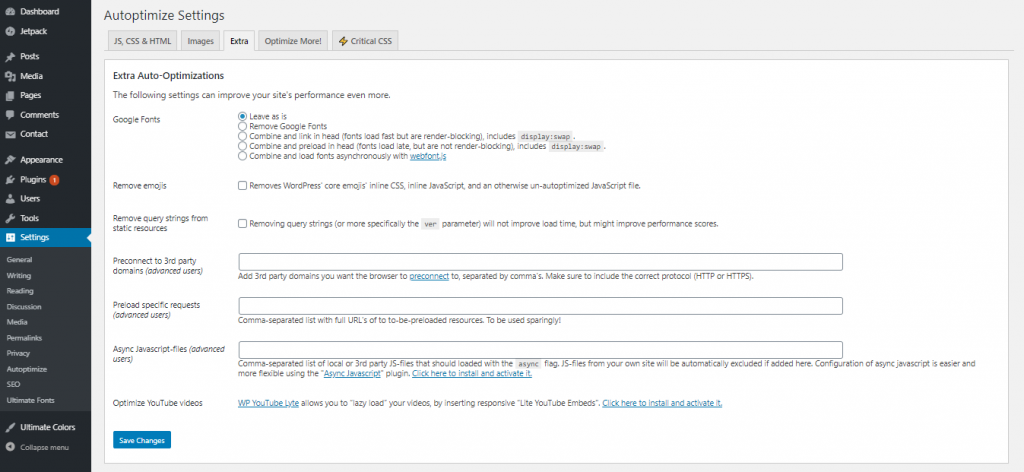Open the Optimize More! tab
Viewport: 1024px width, 472px height.
click(293, 41)
